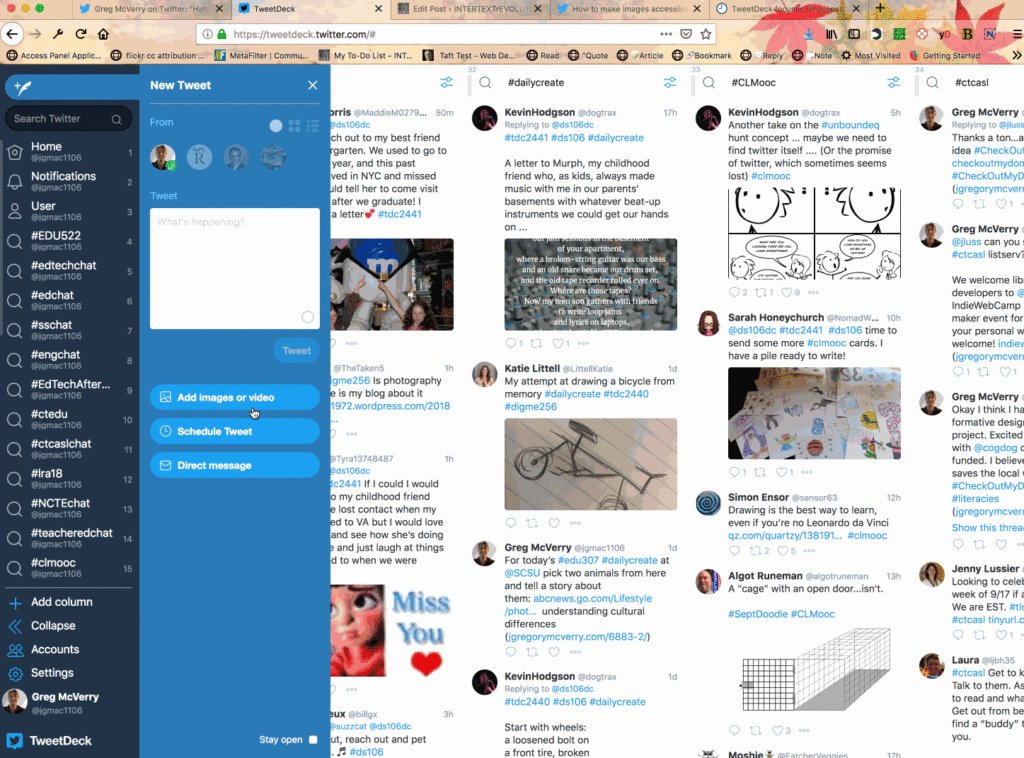Click into the "What's happening?" text box
The width and height of the screenshot is (1024, 758).
click(235, 268)
